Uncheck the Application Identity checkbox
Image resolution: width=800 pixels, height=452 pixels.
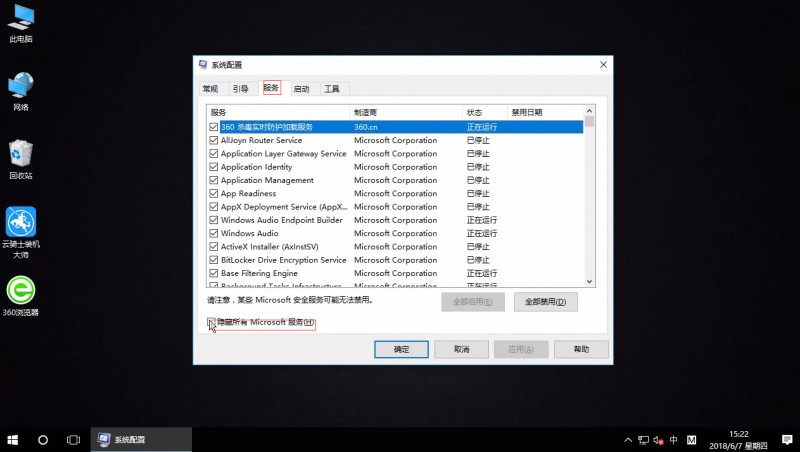[x=214, y=167]
